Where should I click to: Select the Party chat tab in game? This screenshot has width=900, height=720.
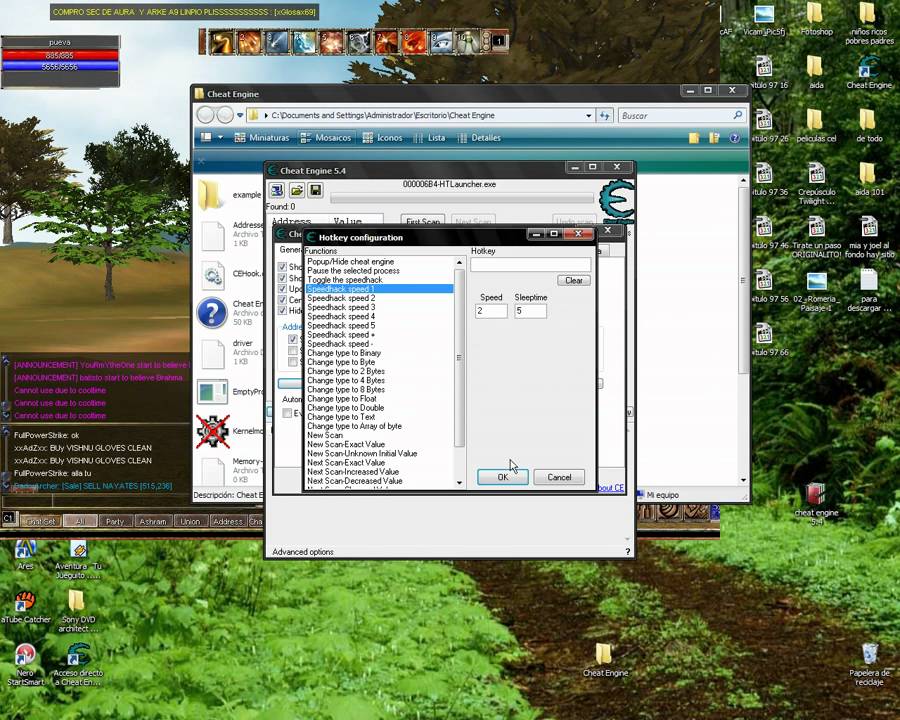coord(115,521)
